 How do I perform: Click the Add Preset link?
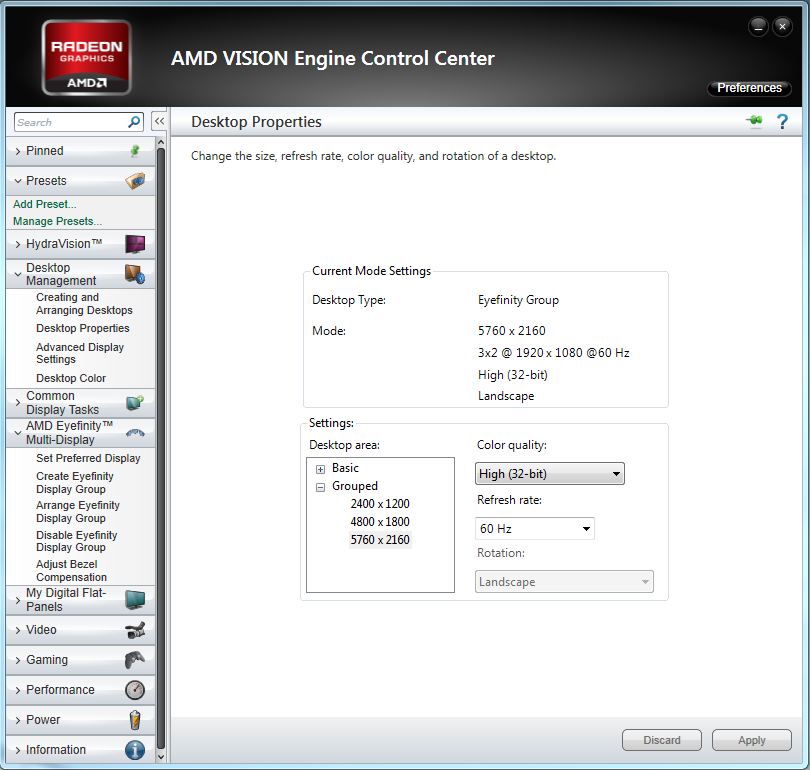[44, 204]
